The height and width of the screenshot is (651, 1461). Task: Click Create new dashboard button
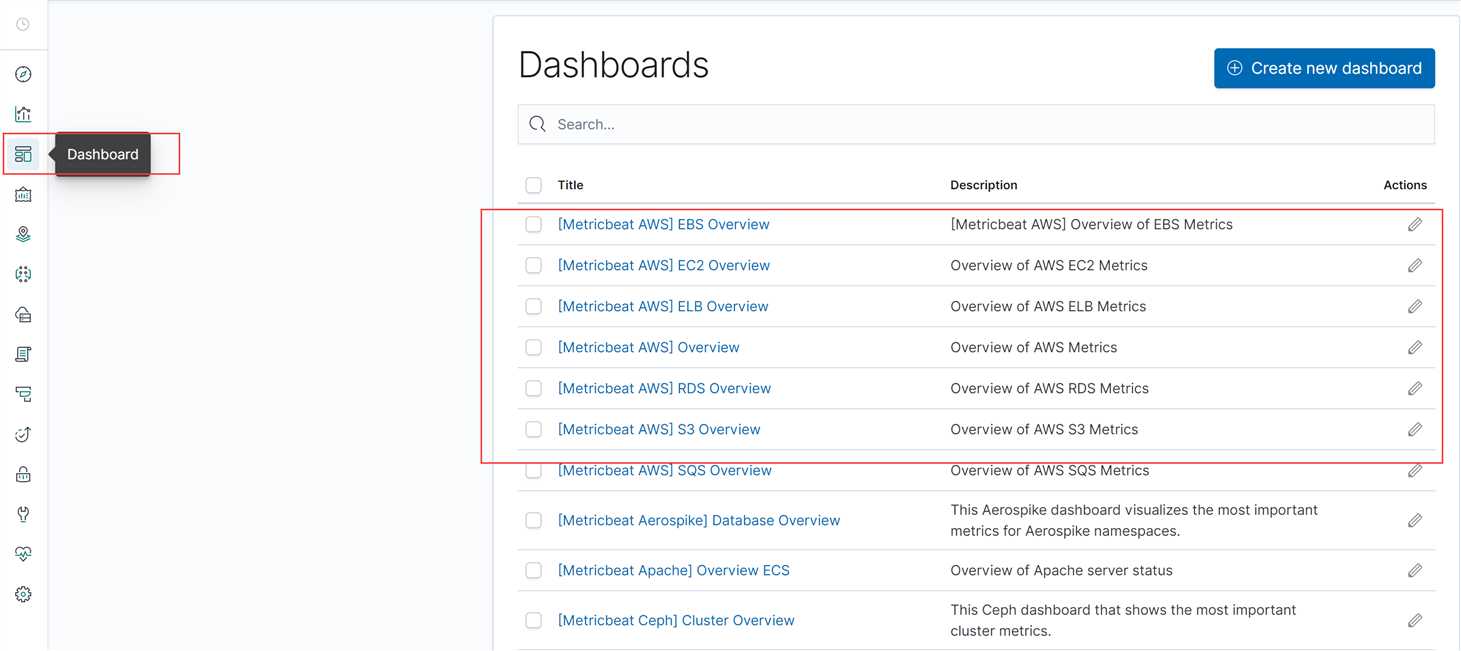pos(1324,68)
